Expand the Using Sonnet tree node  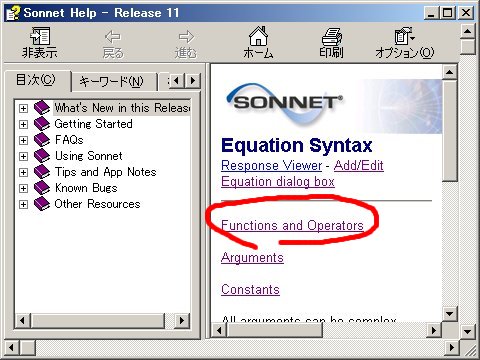pos(23,156)
